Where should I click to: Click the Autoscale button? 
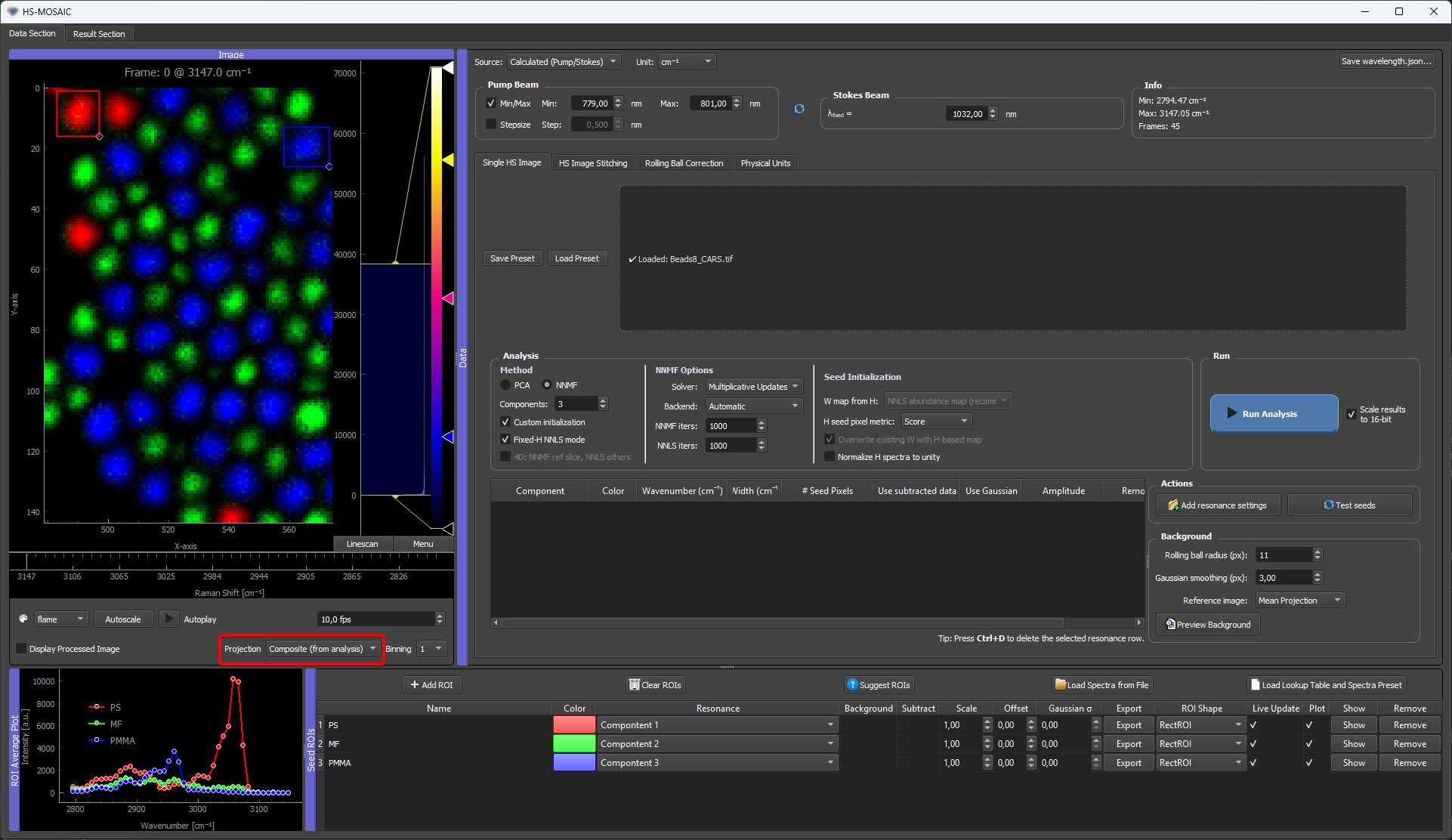point(123,619)
